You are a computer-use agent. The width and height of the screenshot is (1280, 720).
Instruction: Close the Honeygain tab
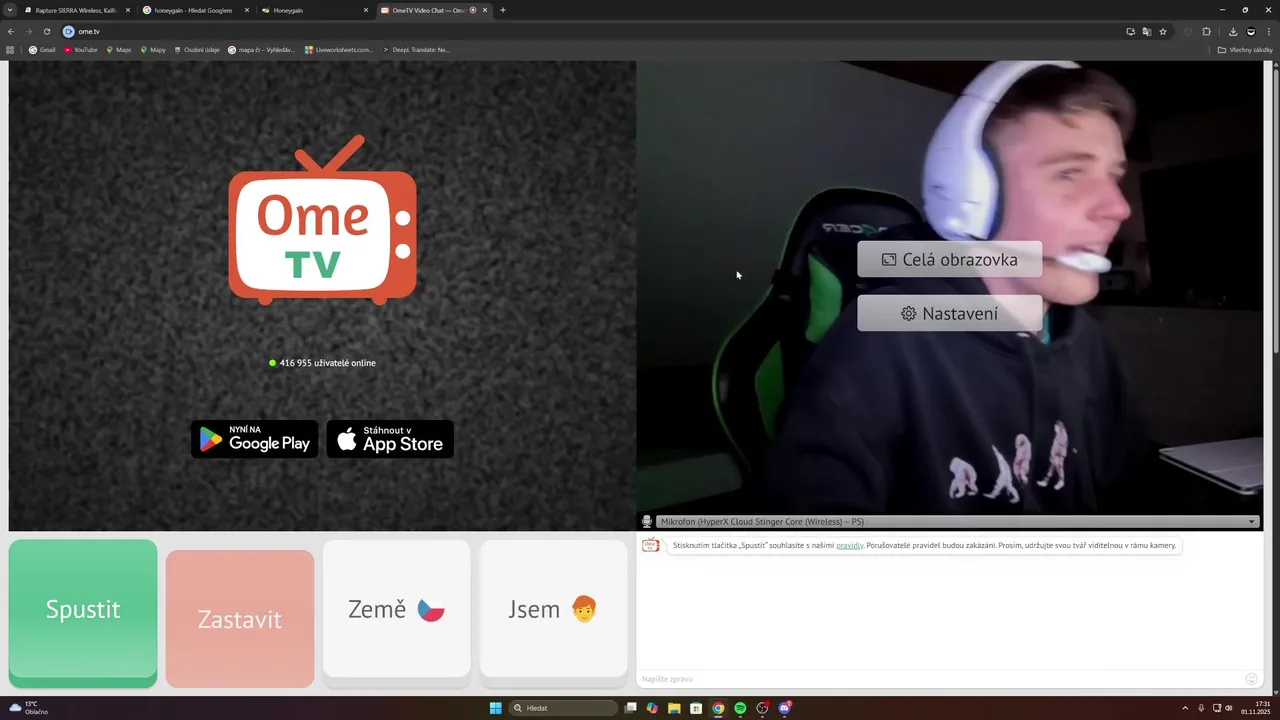click(365, 10)
